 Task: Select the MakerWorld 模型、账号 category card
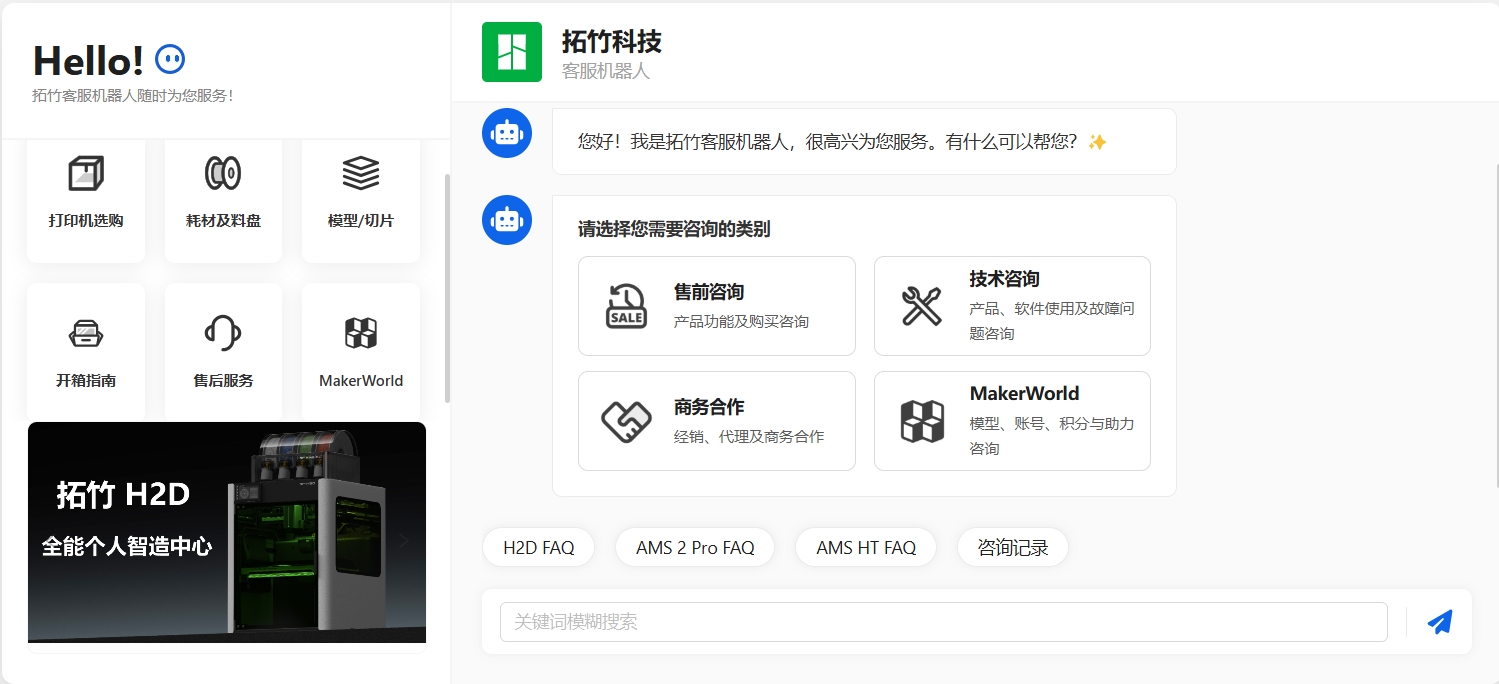click(1012, 421)
